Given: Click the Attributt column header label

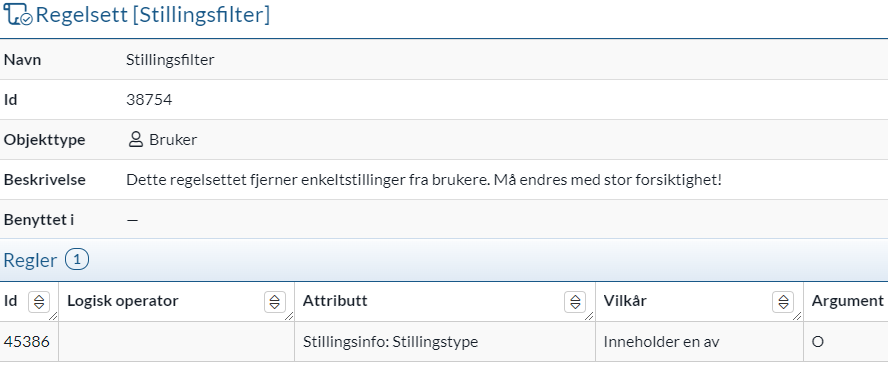Looking at the screenshot, I should point(335,301).
